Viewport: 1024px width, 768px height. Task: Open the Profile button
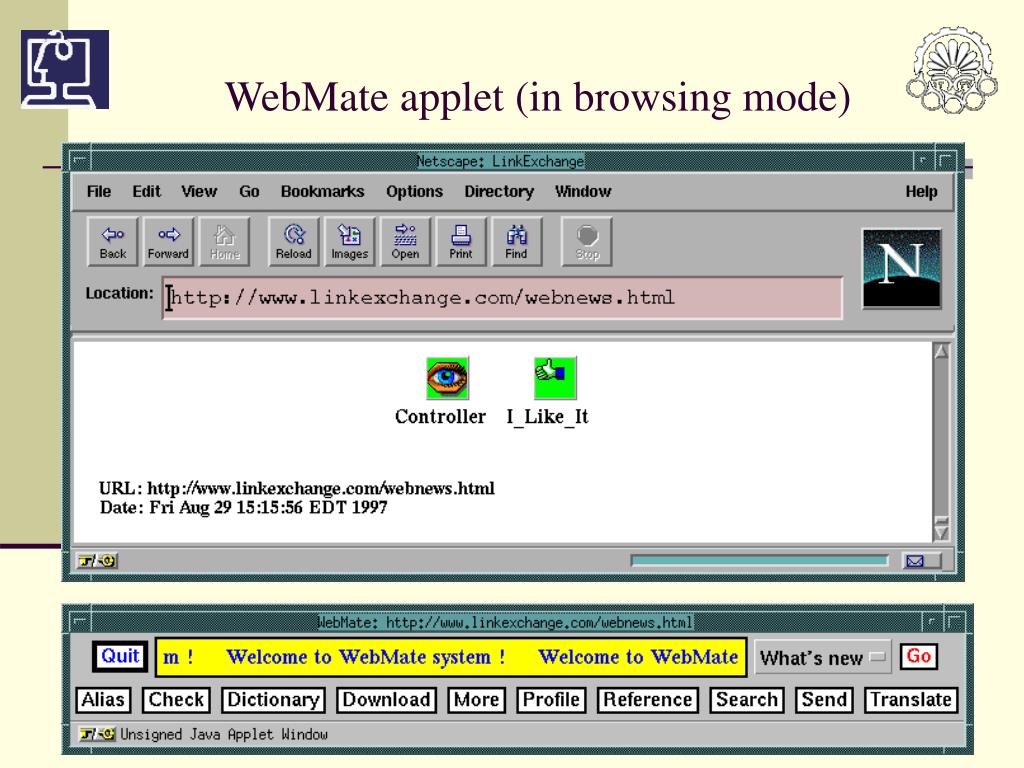pos(551,699)
